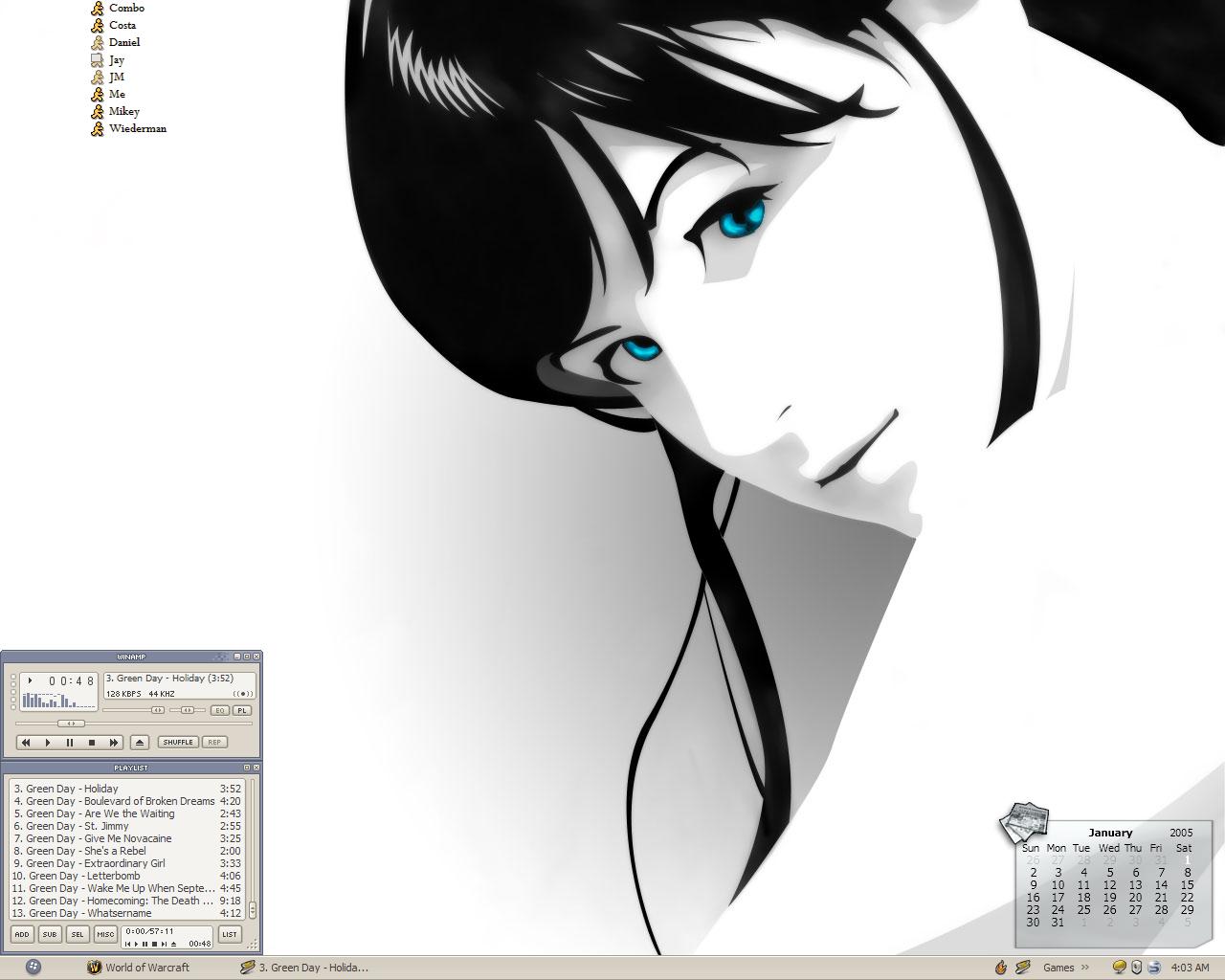Click the 00:48 elapsed time display
Viewport: 1225px width, 980px height.
click(72, 681)
